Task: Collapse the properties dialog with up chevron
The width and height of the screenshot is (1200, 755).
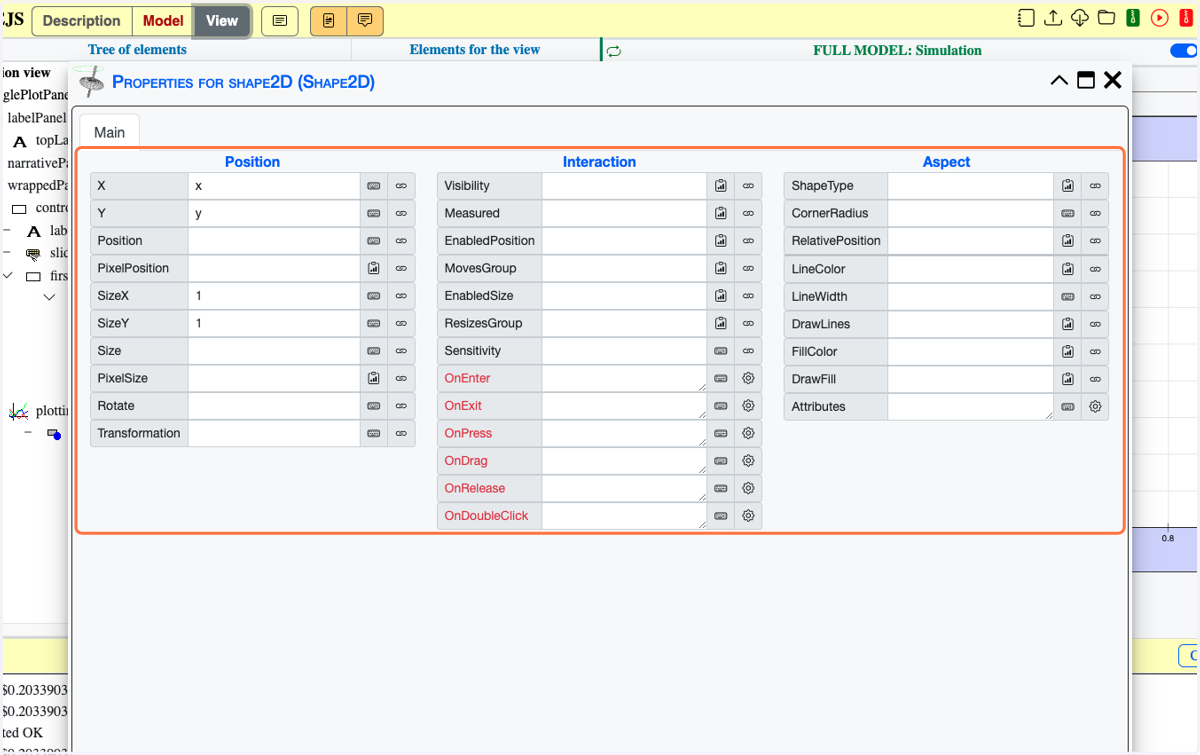Action: 1059,81
